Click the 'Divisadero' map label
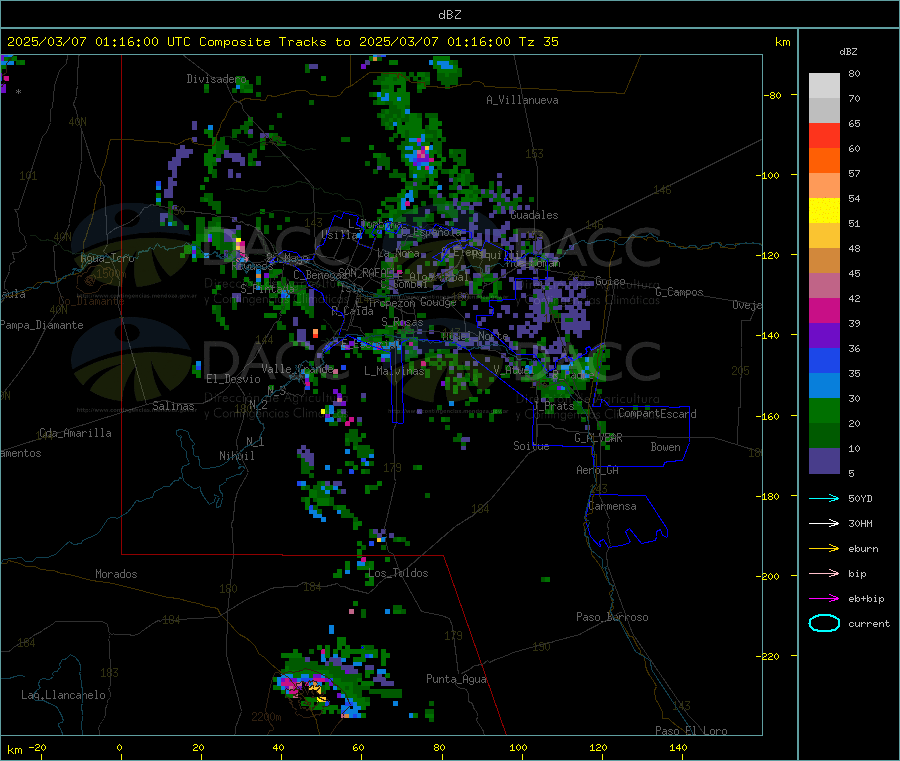The width and height of the screenshot is (900, 761). click(x=216, y=79)
